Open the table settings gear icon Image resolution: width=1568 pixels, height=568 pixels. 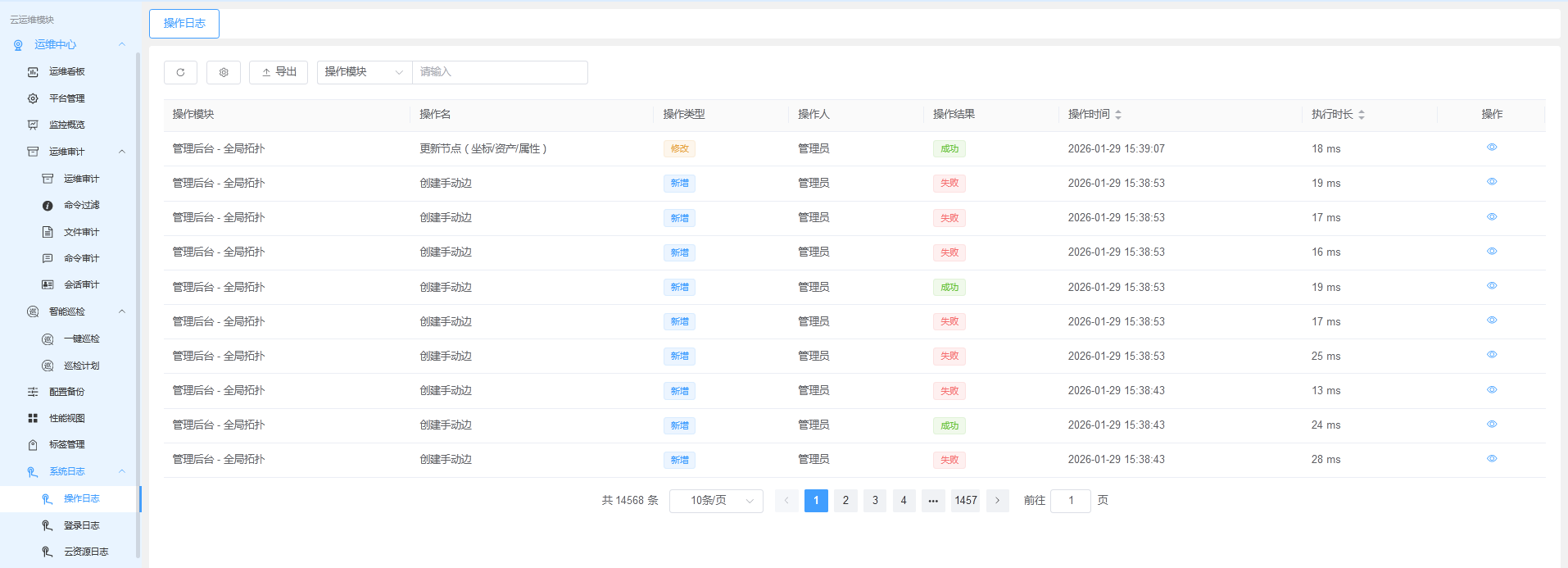[224, 72]
